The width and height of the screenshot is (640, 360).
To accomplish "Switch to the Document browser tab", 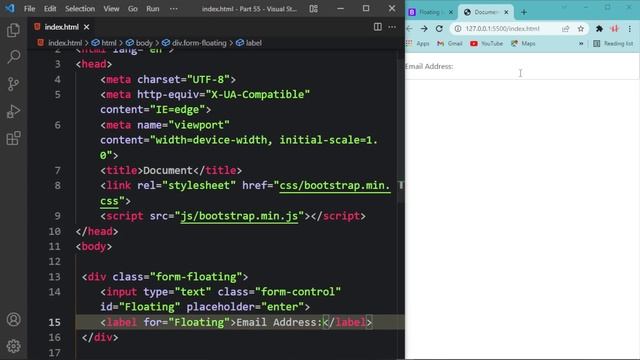I will point(486,12).
